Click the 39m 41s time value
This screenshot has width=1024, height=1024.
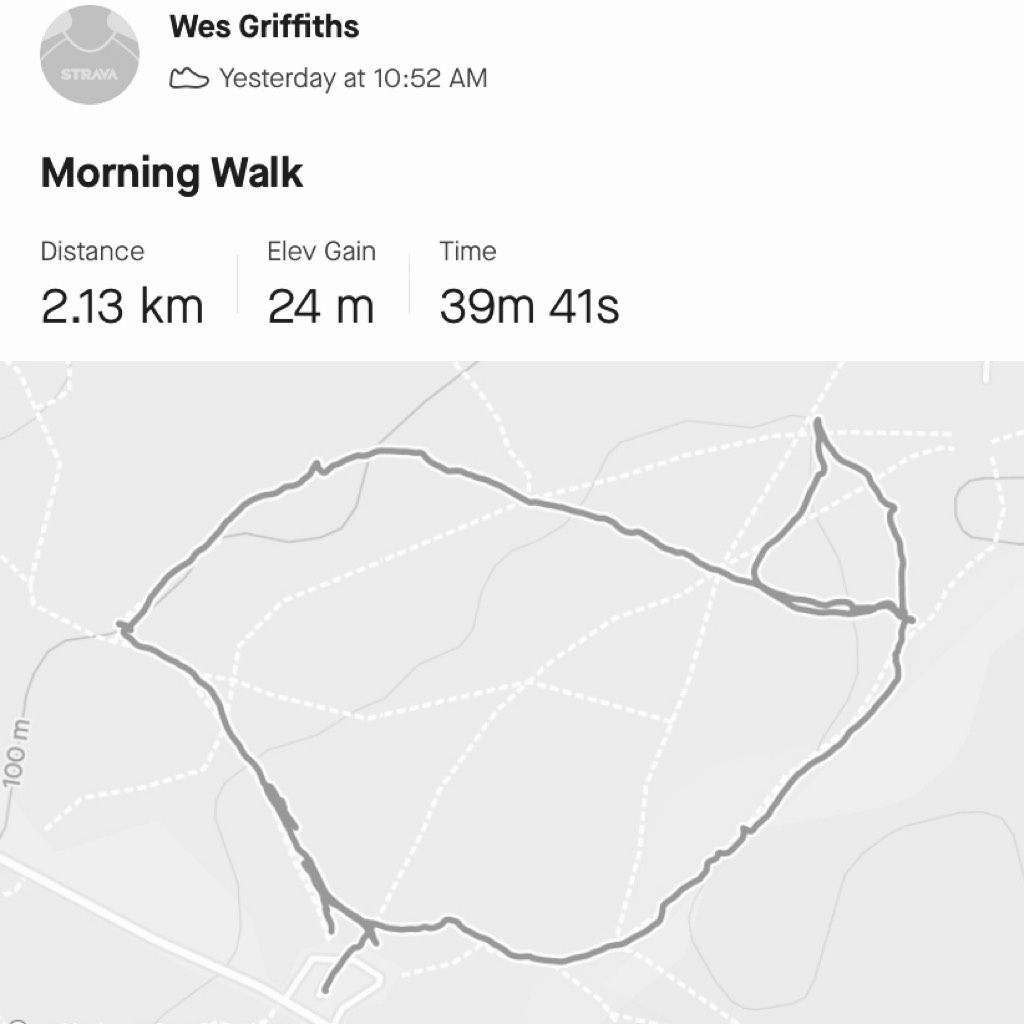click(529, 306)
